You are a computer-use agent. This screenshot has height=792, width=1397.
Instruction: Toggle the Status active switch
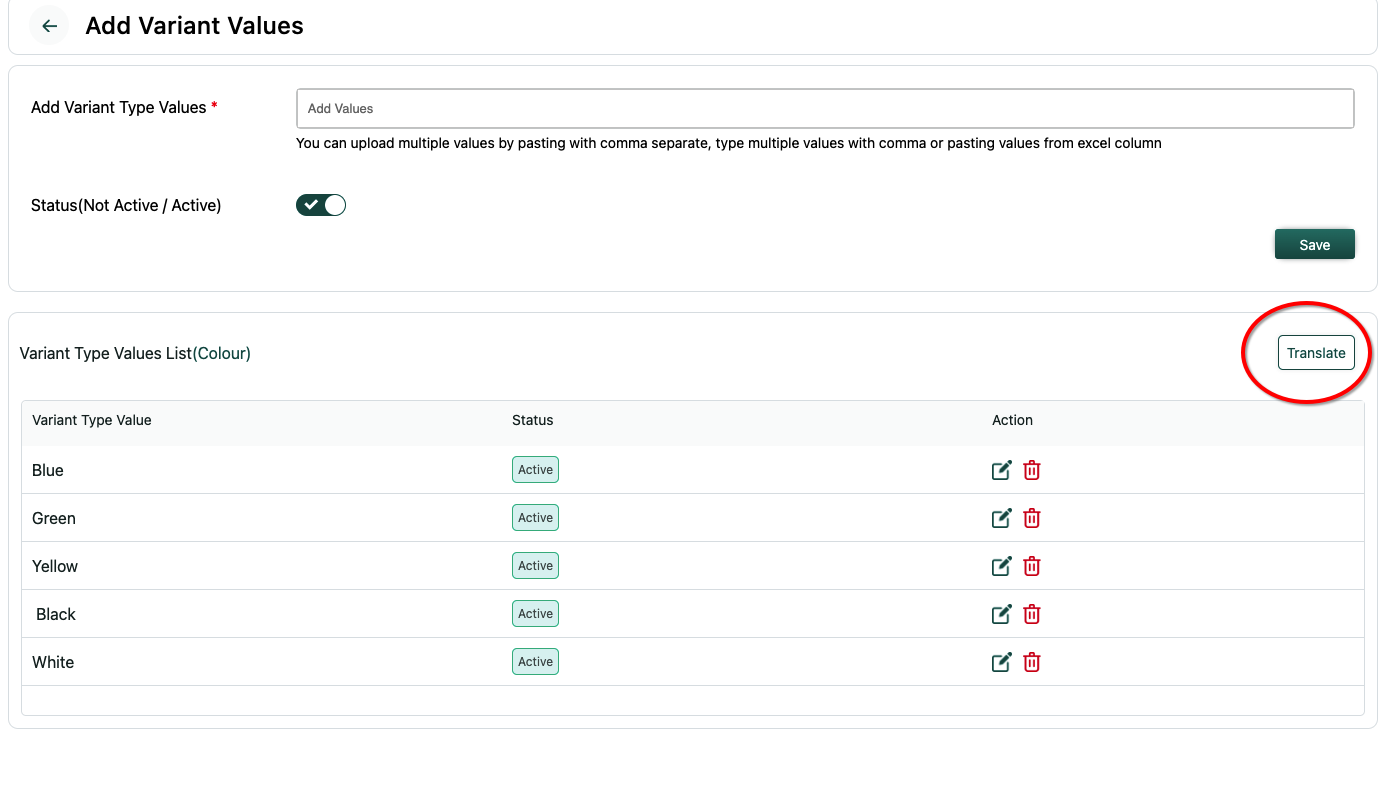tap(321, 205)
